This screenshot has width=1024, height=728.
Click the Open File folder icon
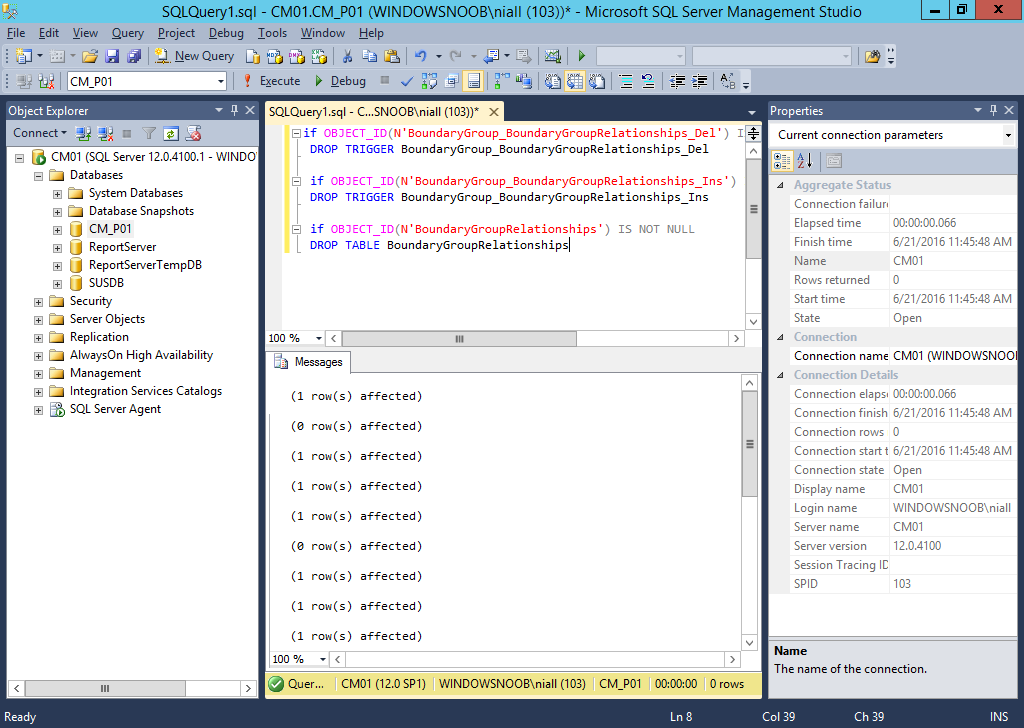point(90,57)
